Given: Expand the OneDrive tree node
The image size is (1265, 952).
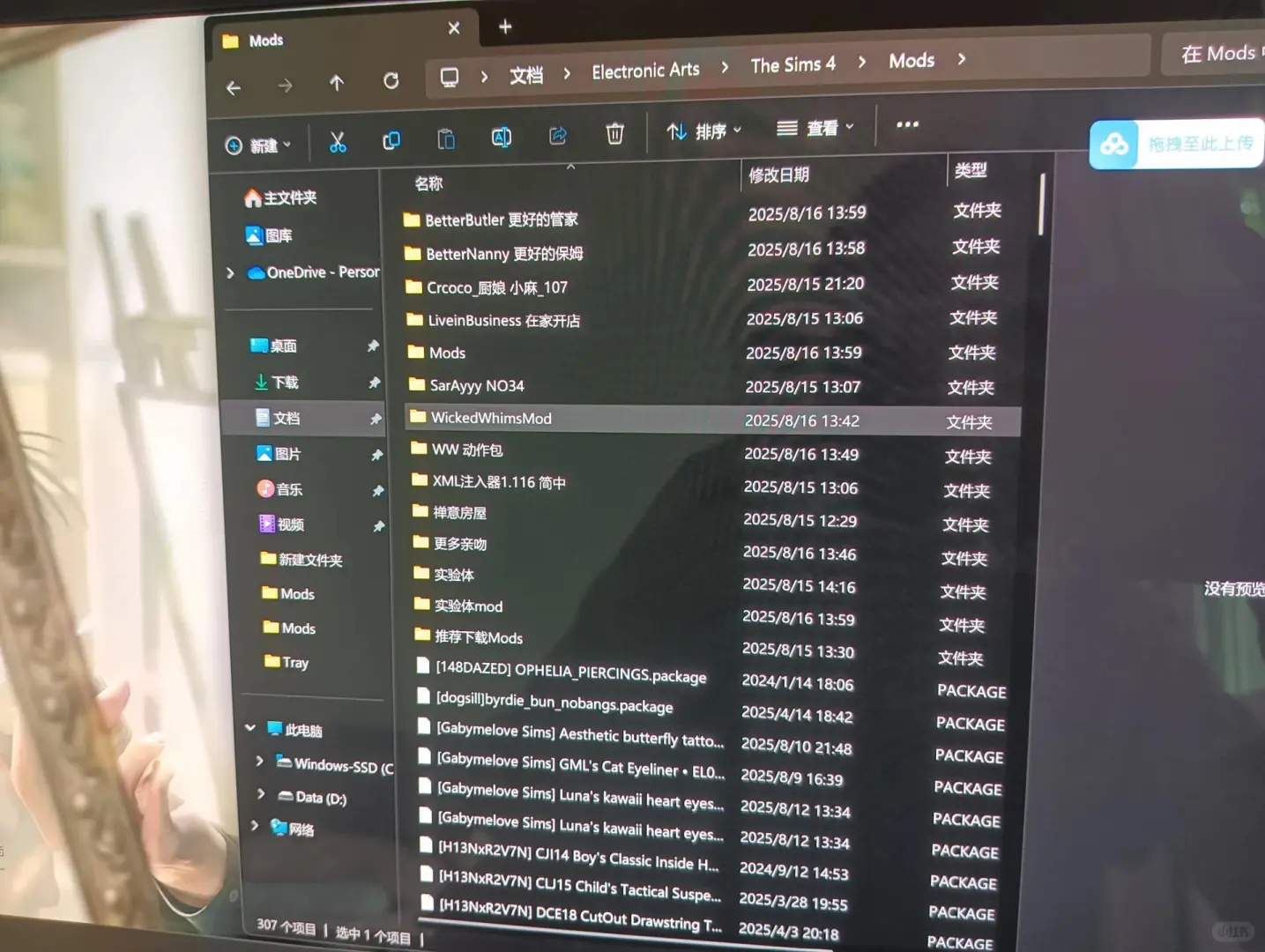Looking at the screenshot, I should point(230,273).
